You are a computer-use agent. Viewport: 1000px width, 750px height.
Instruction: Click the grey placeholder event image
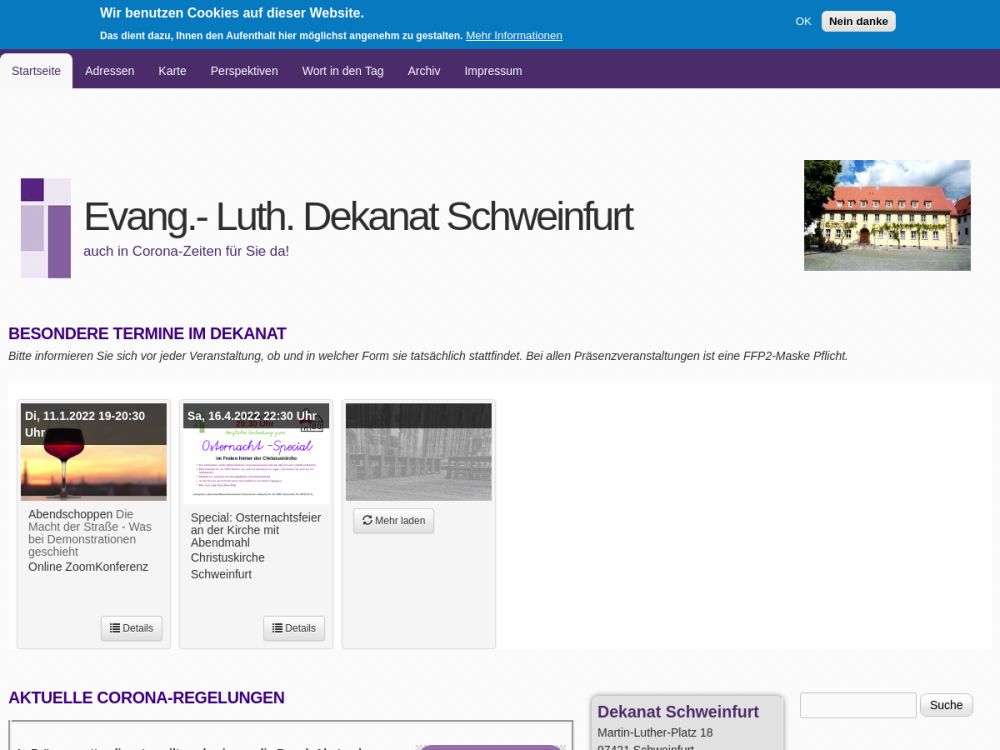[418, 452]
